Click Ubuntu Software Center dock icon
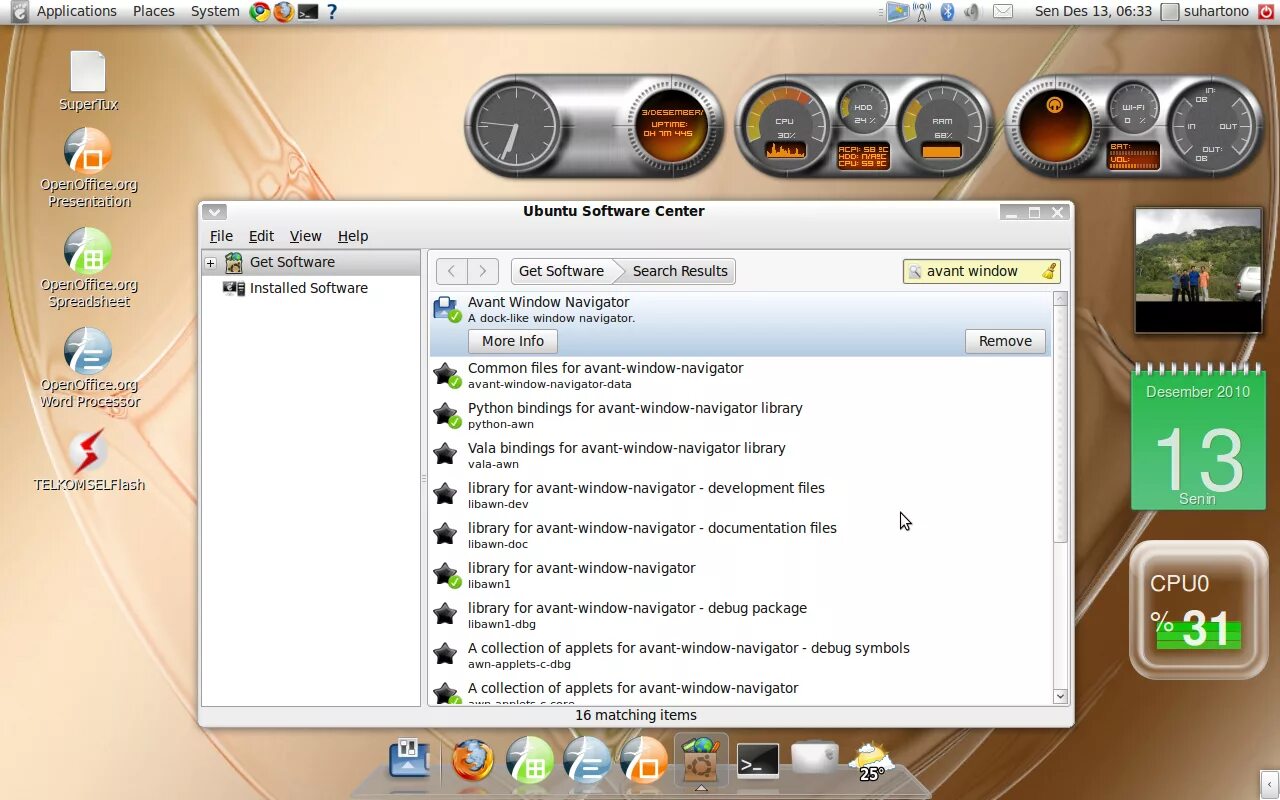 click(x=701, y=760)
